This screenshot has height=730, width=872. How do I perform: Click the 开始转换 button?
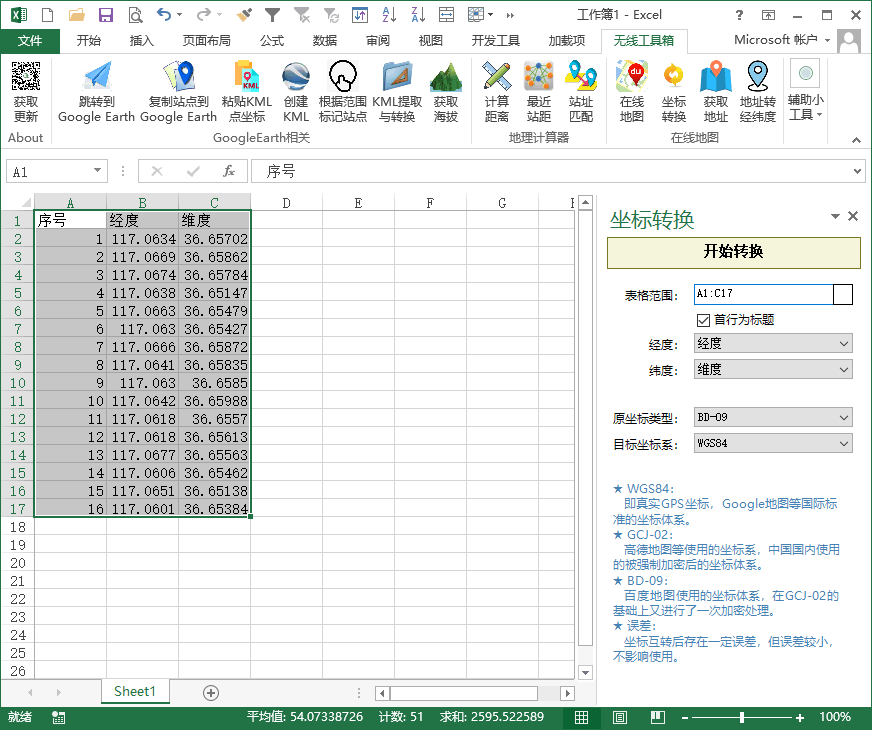pyautogui.click(x=734, y=252)
